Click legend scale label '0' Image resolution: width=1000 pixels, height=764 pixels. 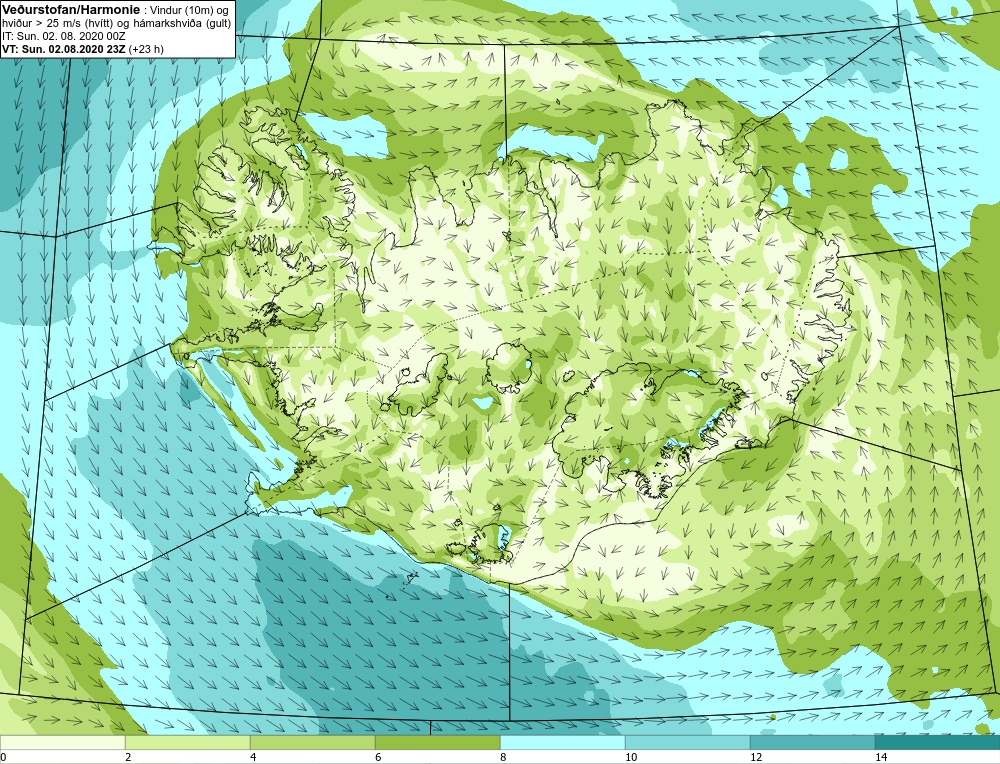[x=3, y=757]
